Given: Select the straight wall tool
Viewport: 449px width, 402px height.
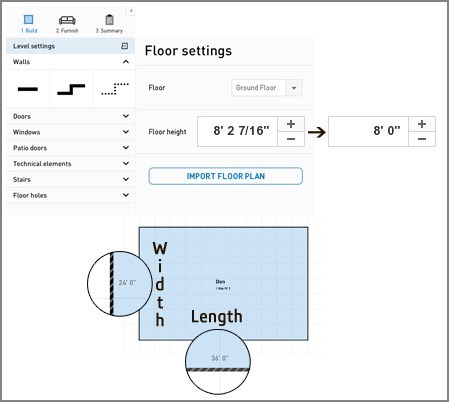Looking at the screenshot, I should point(28,89).
